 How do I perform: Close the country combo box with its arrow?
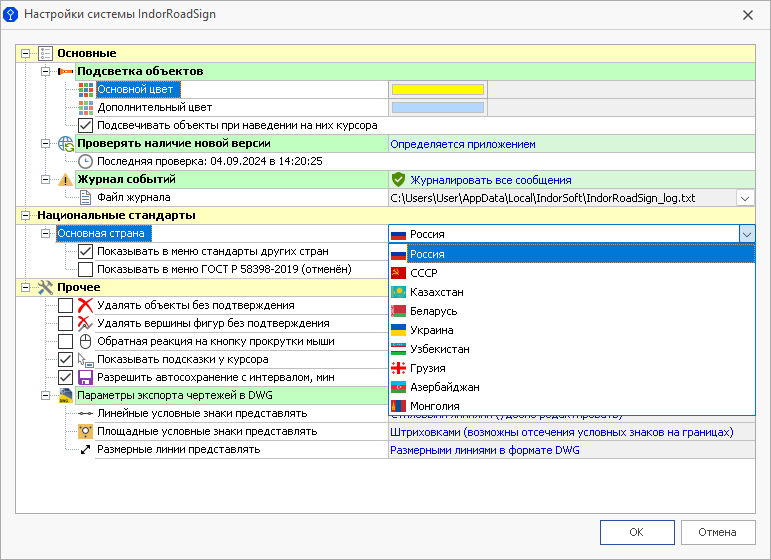[x=747, y=234]
